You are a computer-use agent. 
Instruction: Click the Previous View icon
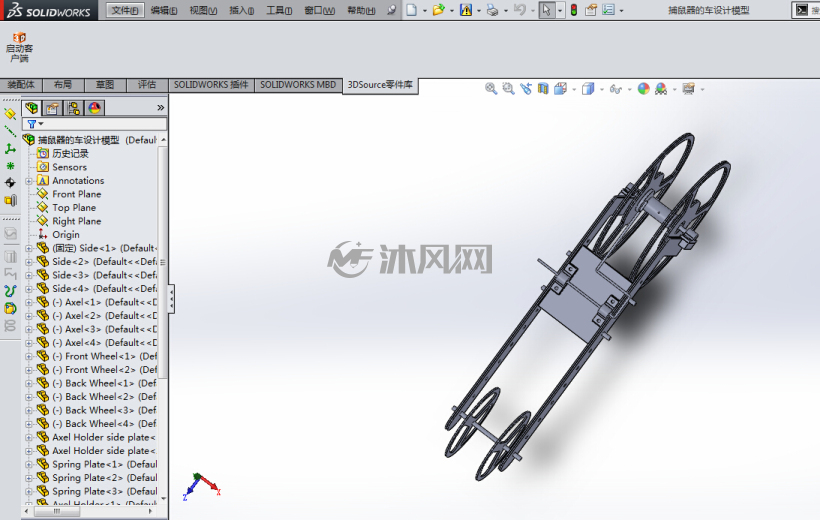(x=526, y=89)
